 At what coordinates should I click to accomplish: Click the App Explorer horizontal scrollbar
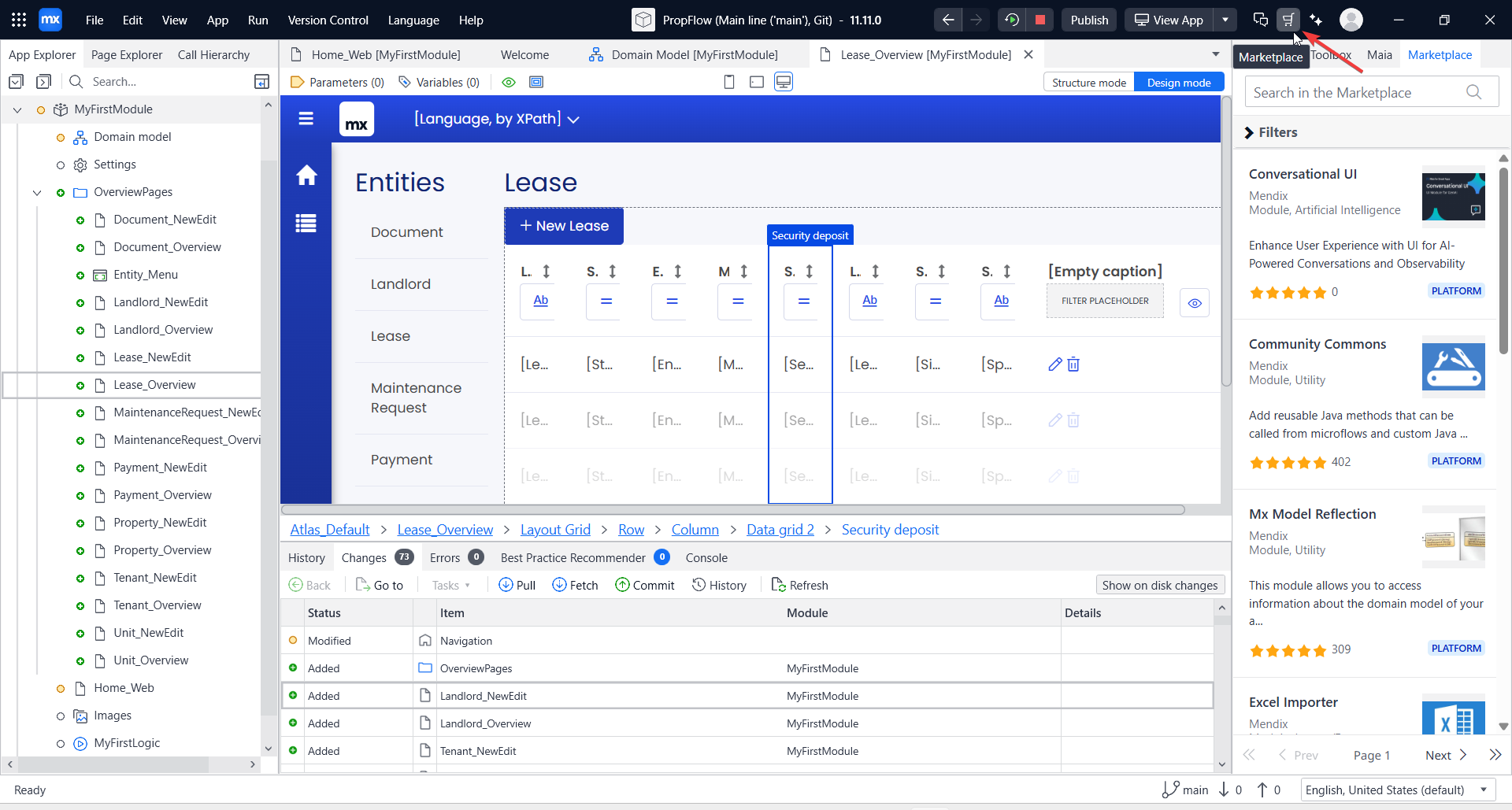114,764
